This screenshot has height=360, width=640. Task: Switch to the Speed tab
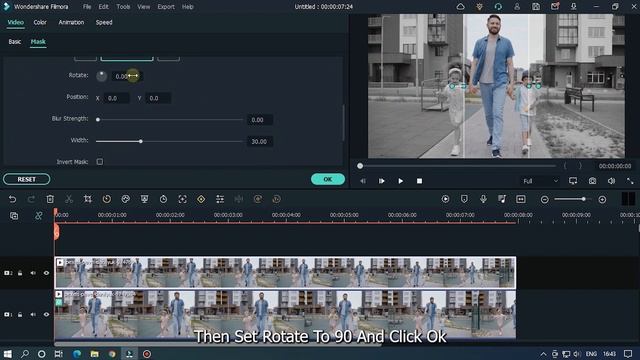click(104, 22)
